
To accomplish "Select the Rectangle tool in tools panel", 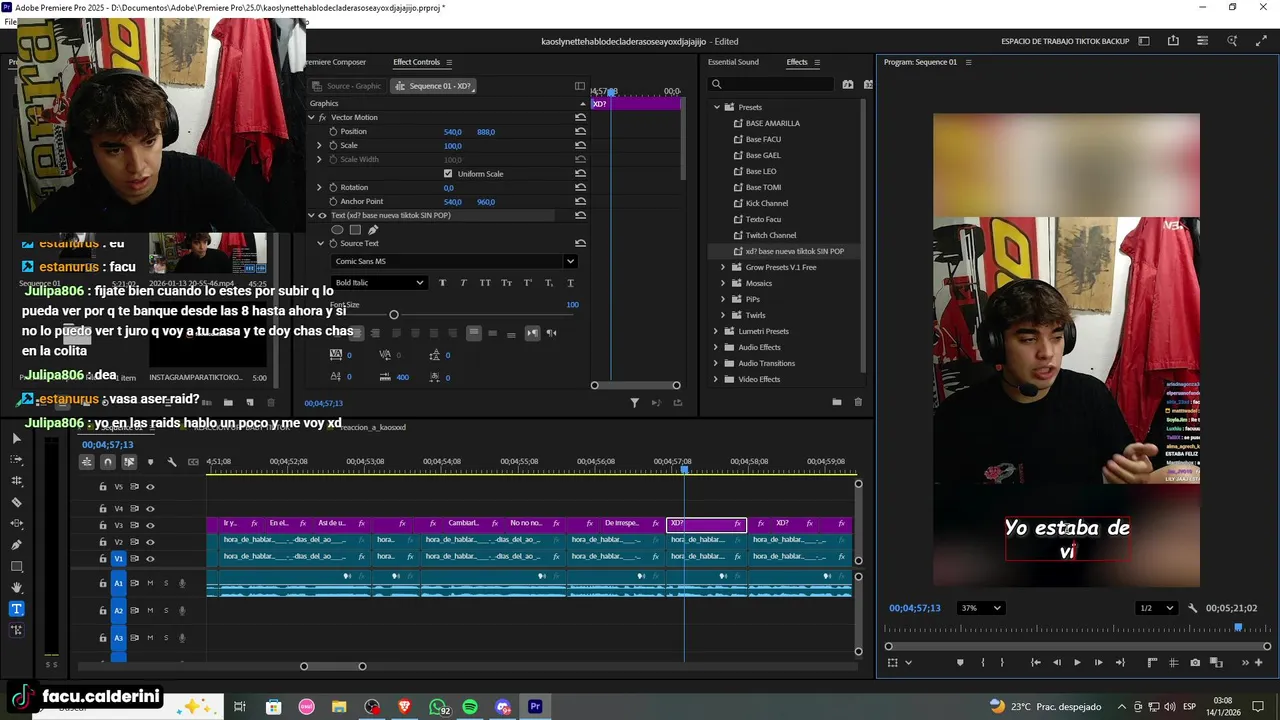I will [x=16, y=566].
